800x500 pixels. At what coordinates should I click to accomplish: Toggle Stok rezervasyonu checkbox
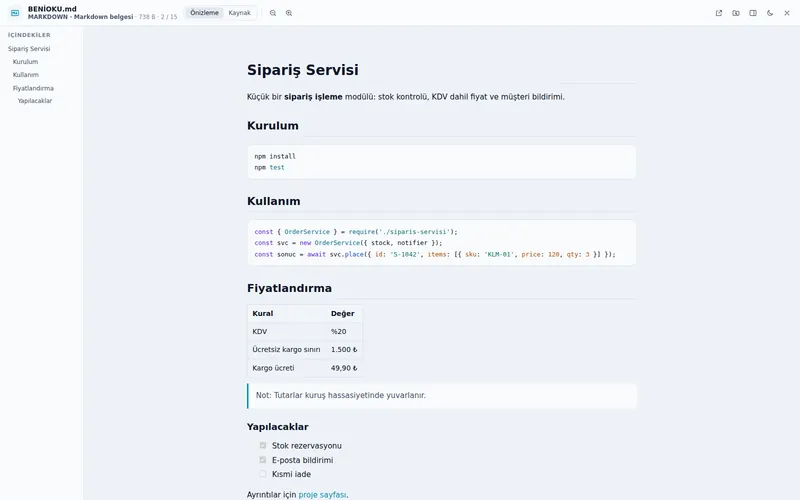(x=263, y=445)
